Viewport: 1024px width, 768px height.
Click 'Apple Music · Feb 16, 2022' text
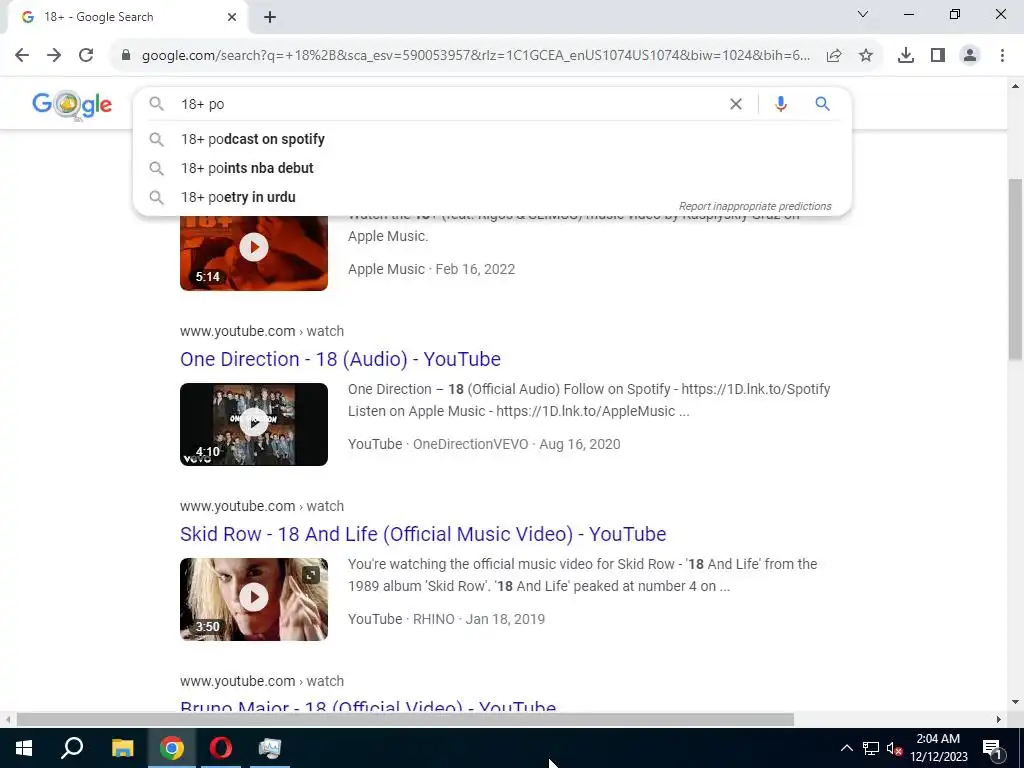[x=432, y=269]
